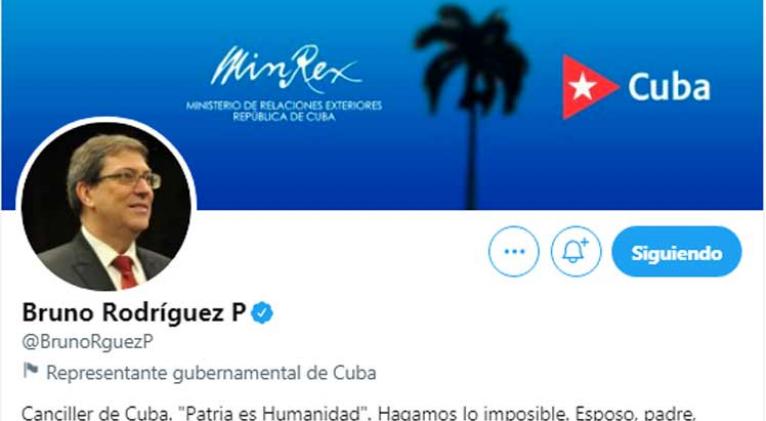Image resolution: width=766 pixels, height=421 pixels.
Task: Click the Ministerio de Relaciones Exteriores subtitle
Action: (284, 105)
